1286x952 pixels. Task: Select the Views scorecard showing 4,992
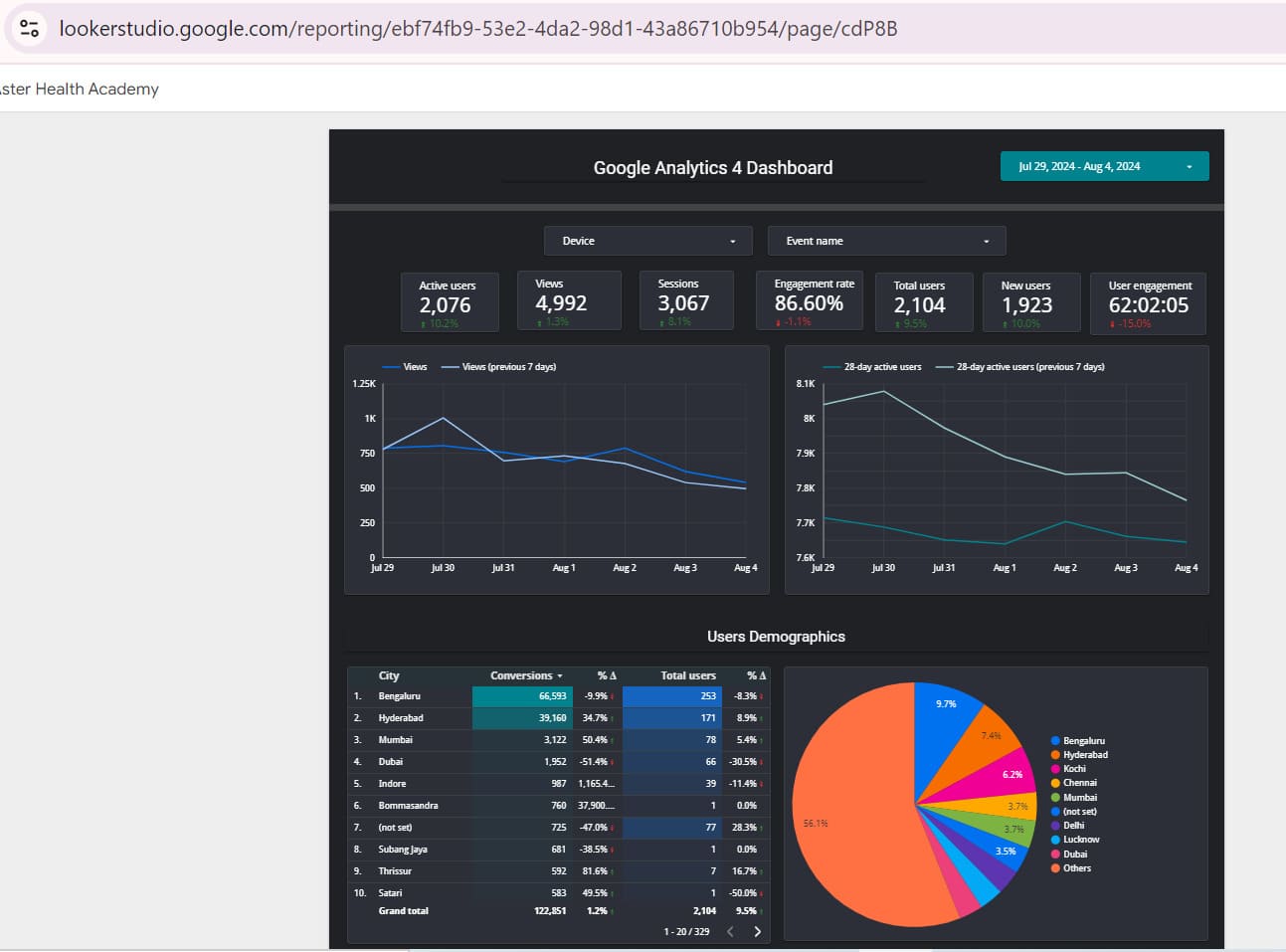tap(569, 300)
